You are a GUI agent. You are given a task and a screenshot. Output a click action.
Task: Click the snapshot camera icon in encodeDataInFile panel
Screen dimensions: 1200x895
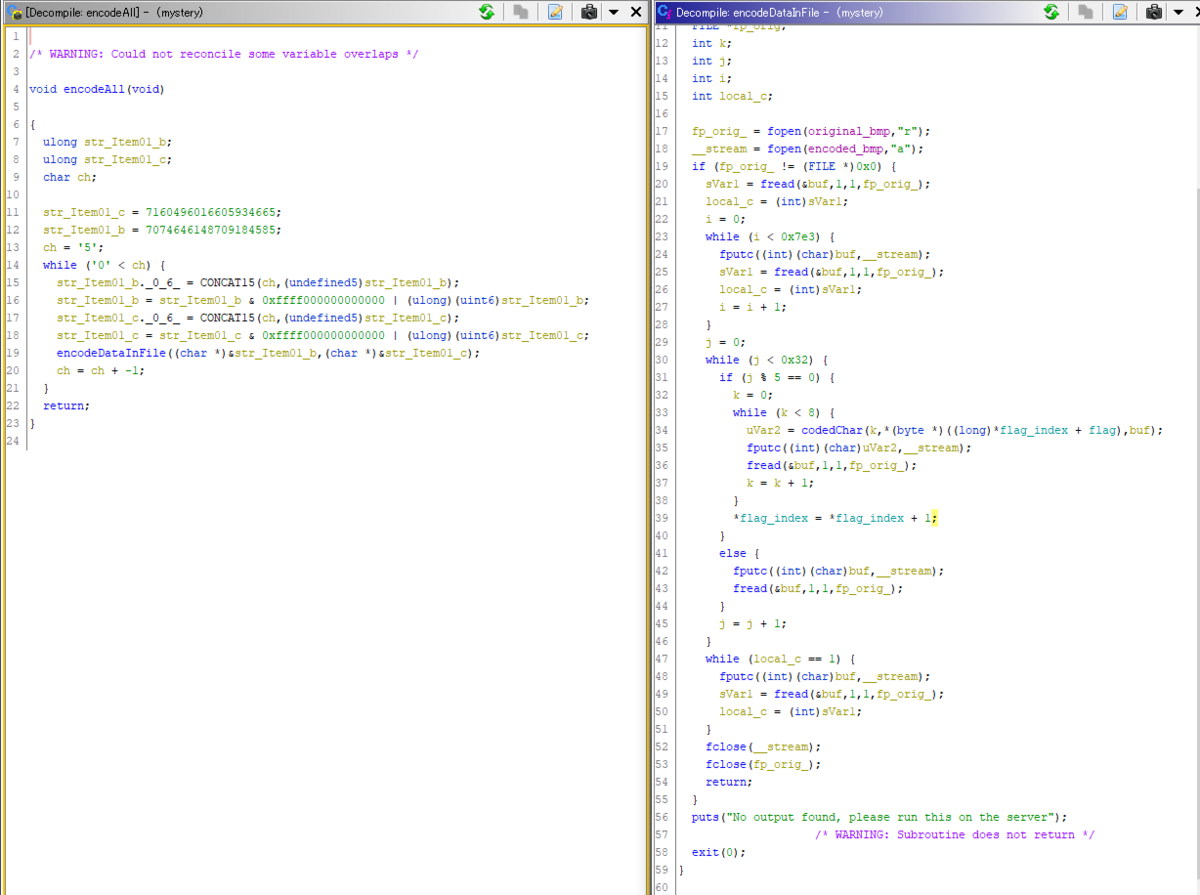click(x=1154, y=12)
